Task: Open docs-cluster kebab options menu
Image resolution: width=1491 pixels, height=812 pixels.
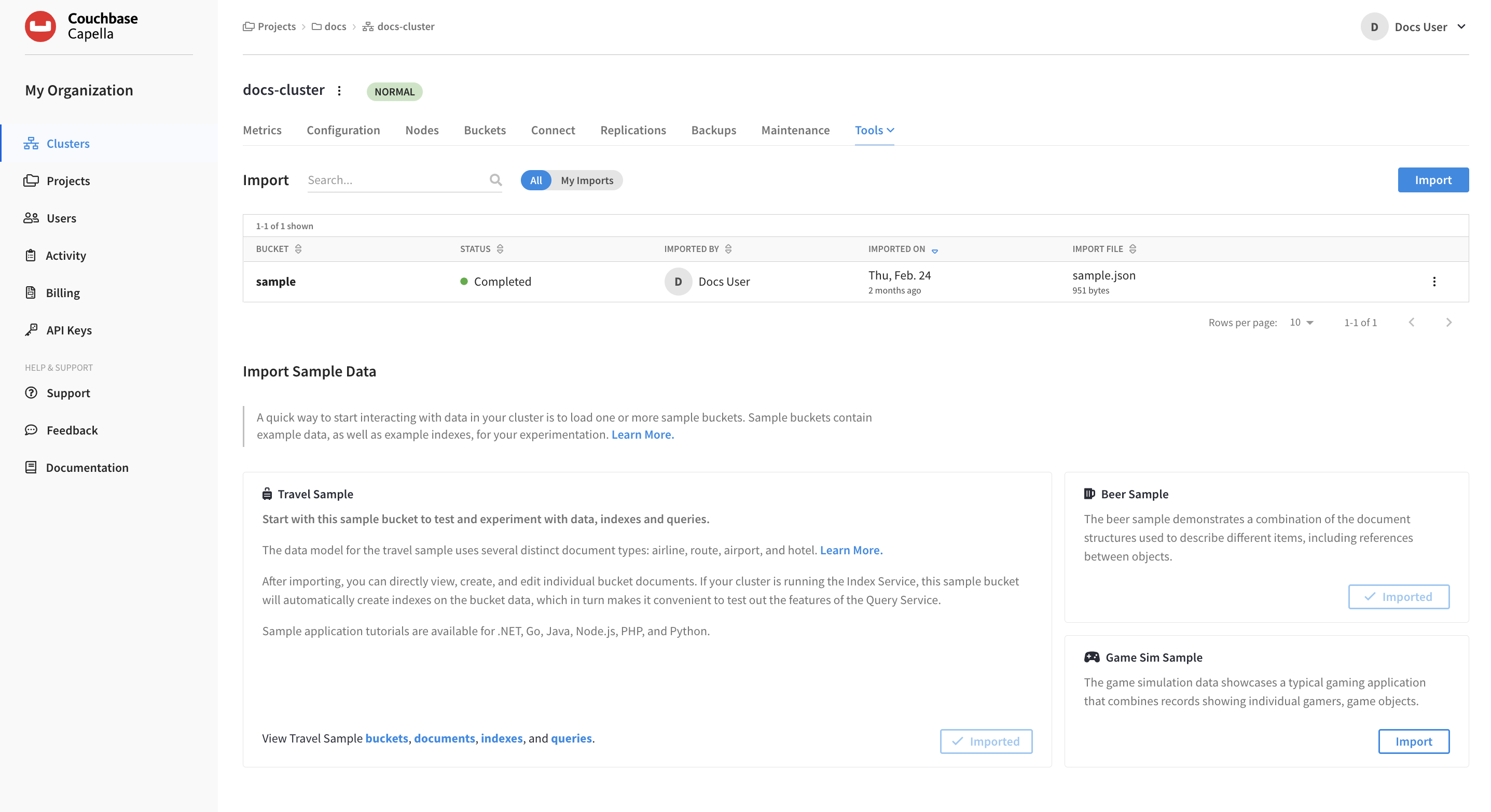Action: pyautogui.click(x=339, y=90)
